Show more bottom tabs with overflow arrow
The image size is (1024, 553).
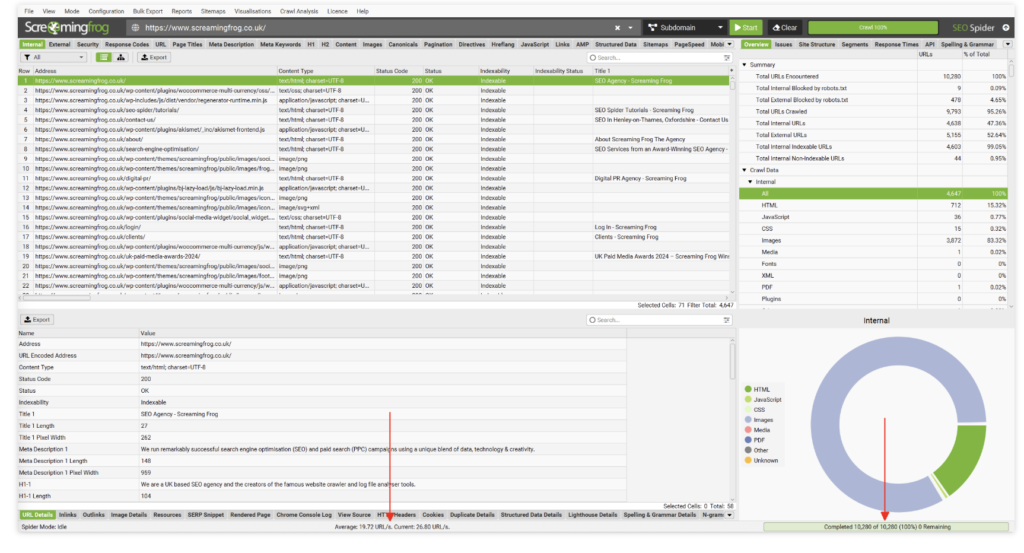729,515
